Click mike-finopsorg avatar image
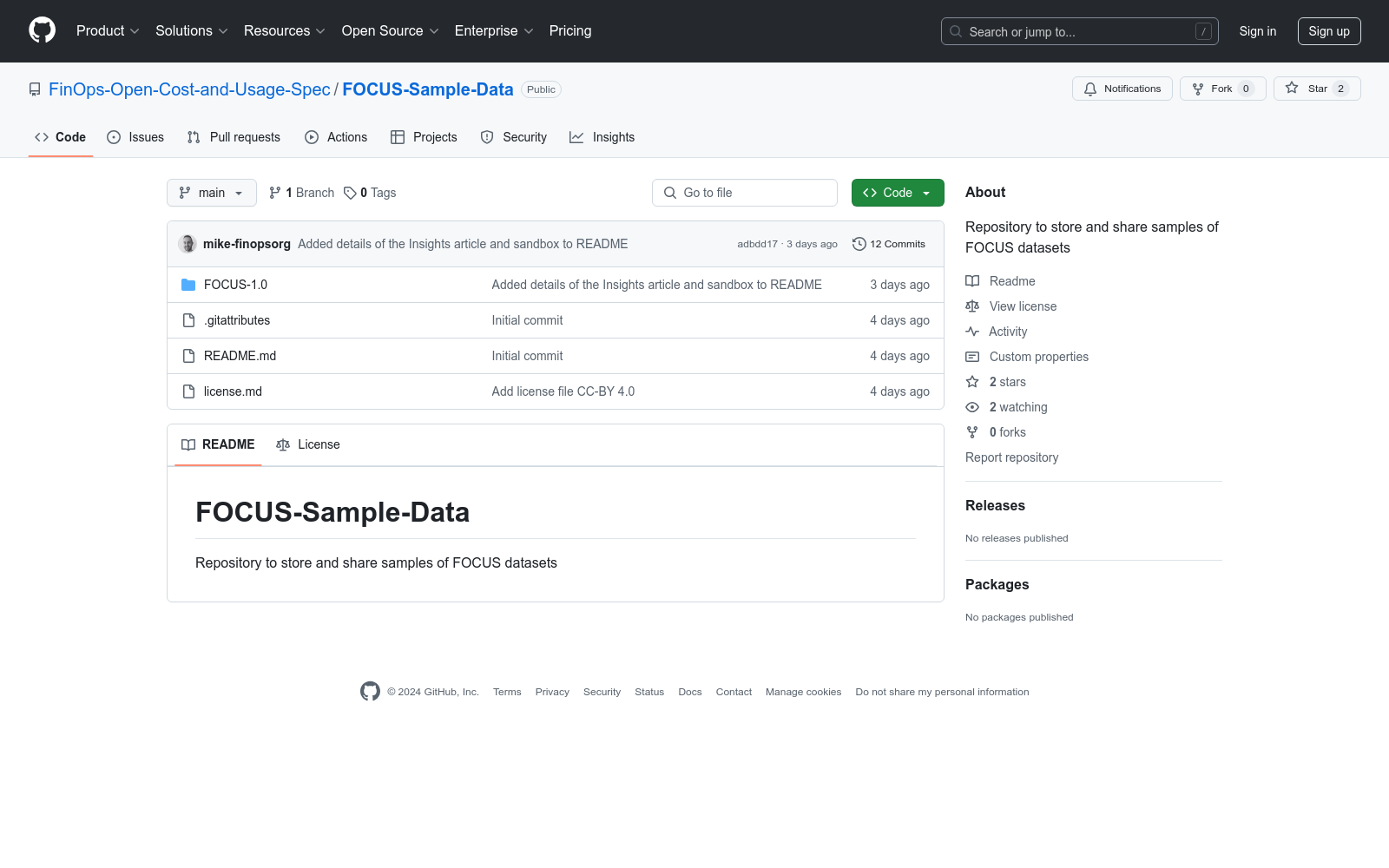This screenshot has height=868, width=1389. 188,244
